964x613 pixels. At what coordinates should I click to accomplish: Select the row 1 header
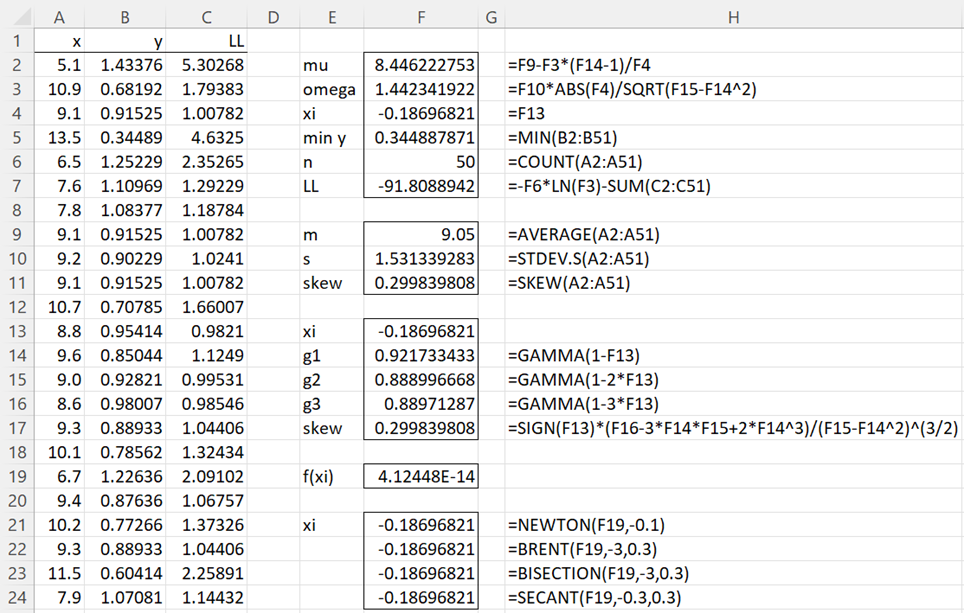[x=16, y=41]
